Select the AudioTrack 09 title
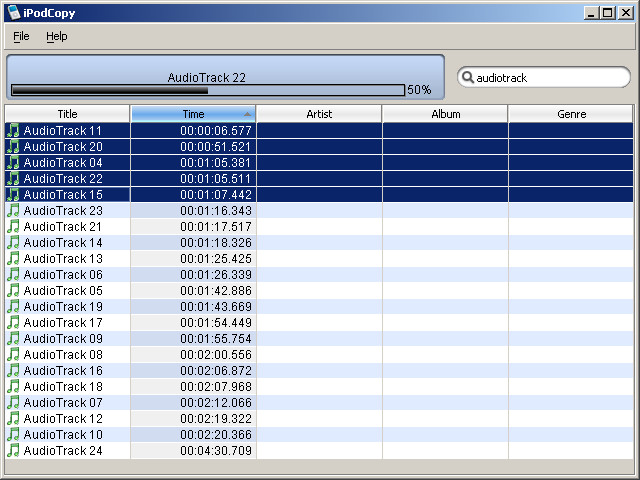The width and height of the screenshot is (640, 480). point(63,338)
